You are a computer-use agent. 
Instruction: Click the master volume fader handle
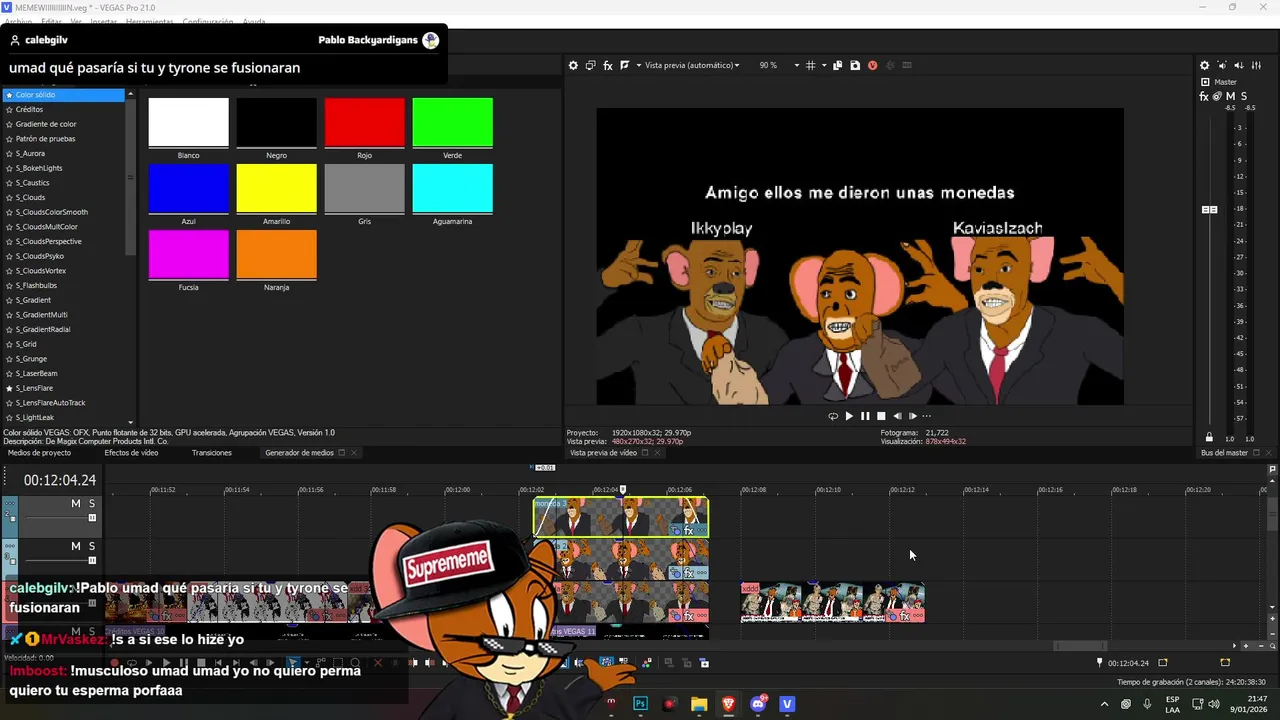tap(1209, 210)
